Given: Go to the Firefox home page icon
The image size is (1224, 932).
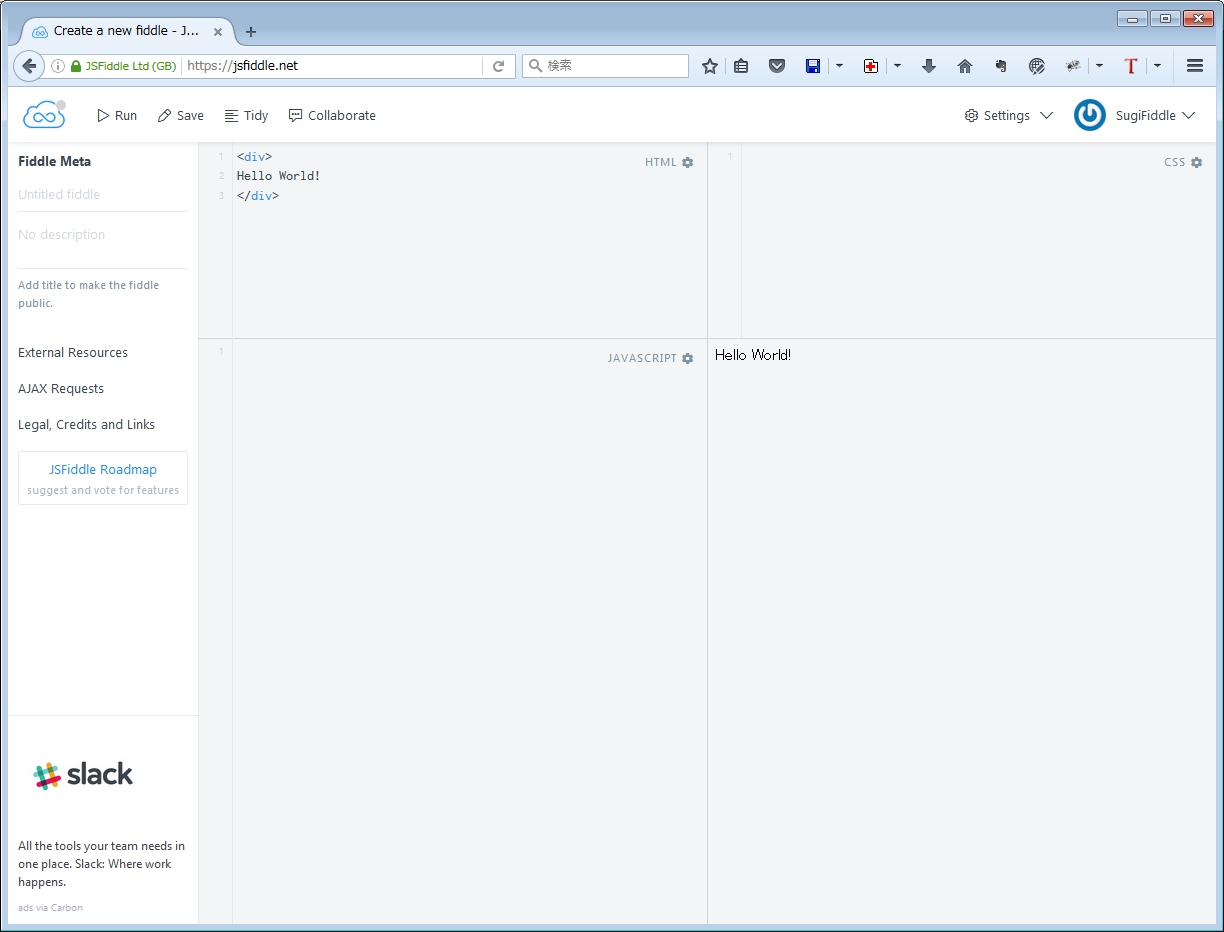Looking at the screenshot, I should pyautogui.click(x=965, y=66).
